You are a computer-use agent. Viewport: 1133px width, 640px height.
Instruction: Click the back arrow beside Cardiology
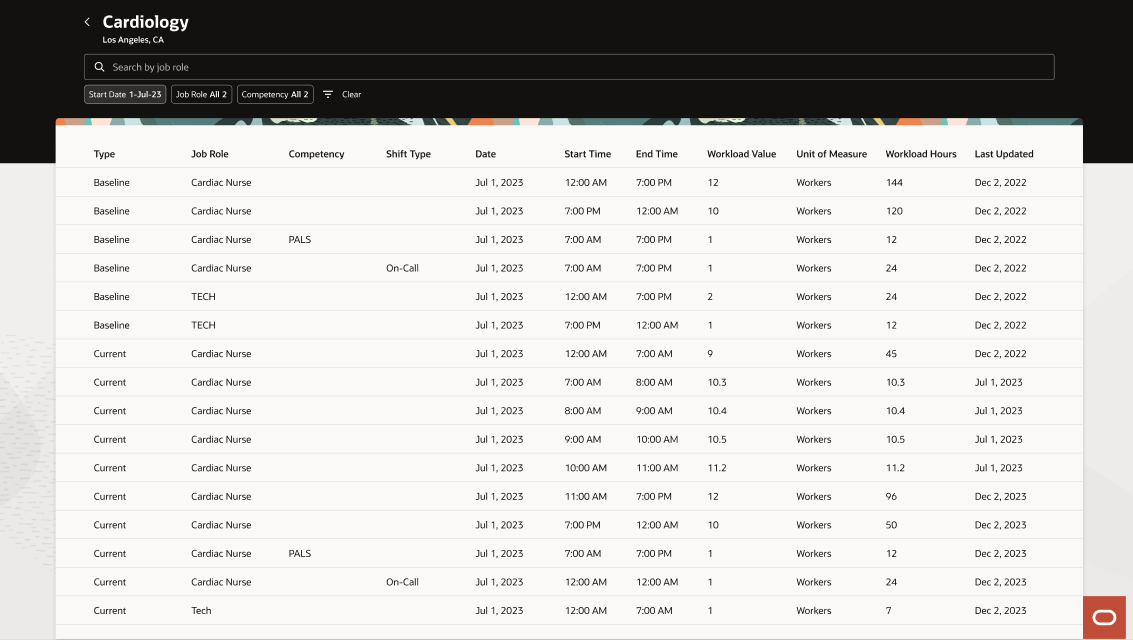87,21
